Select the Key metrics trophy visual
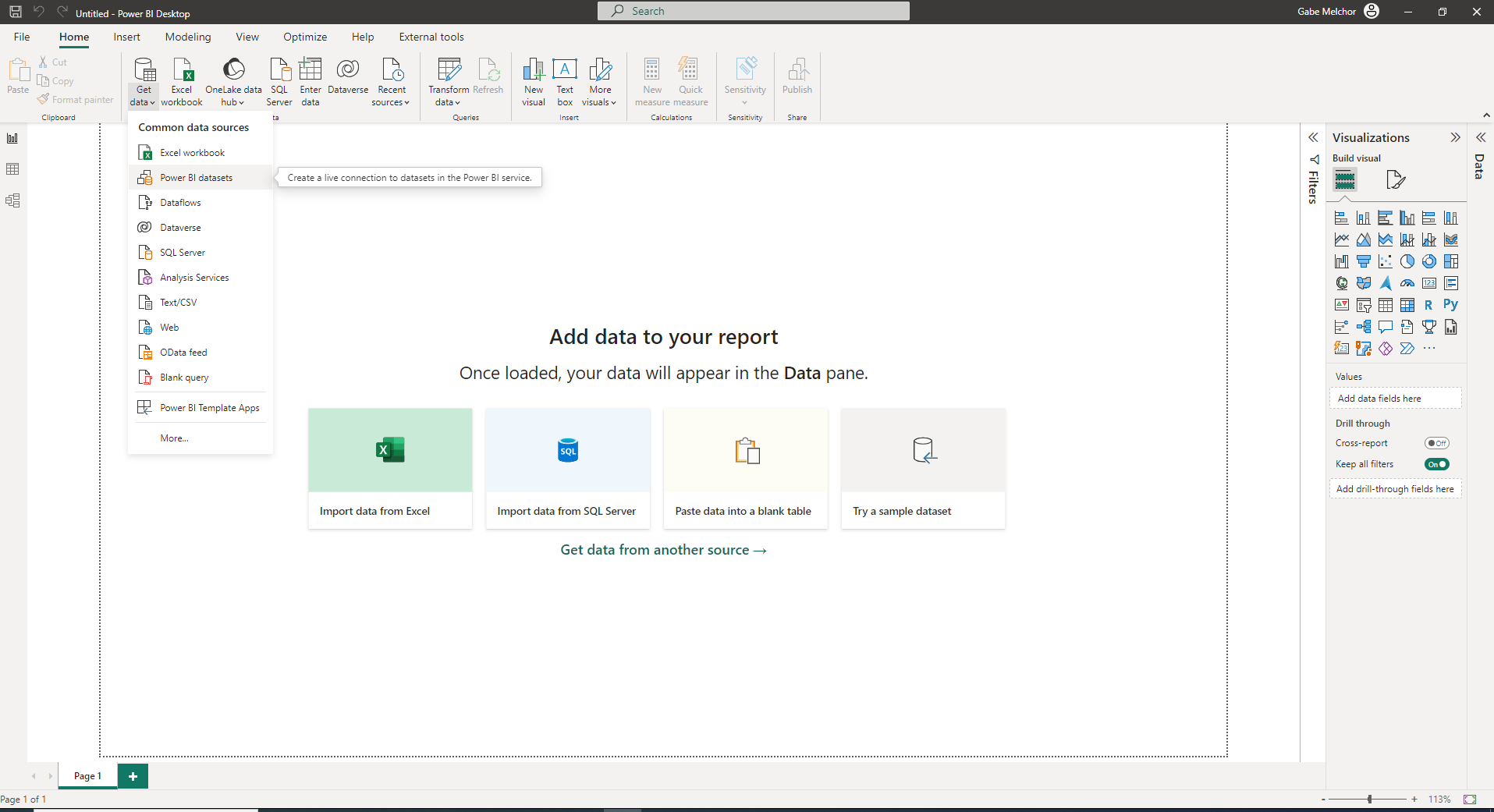 1428,327
